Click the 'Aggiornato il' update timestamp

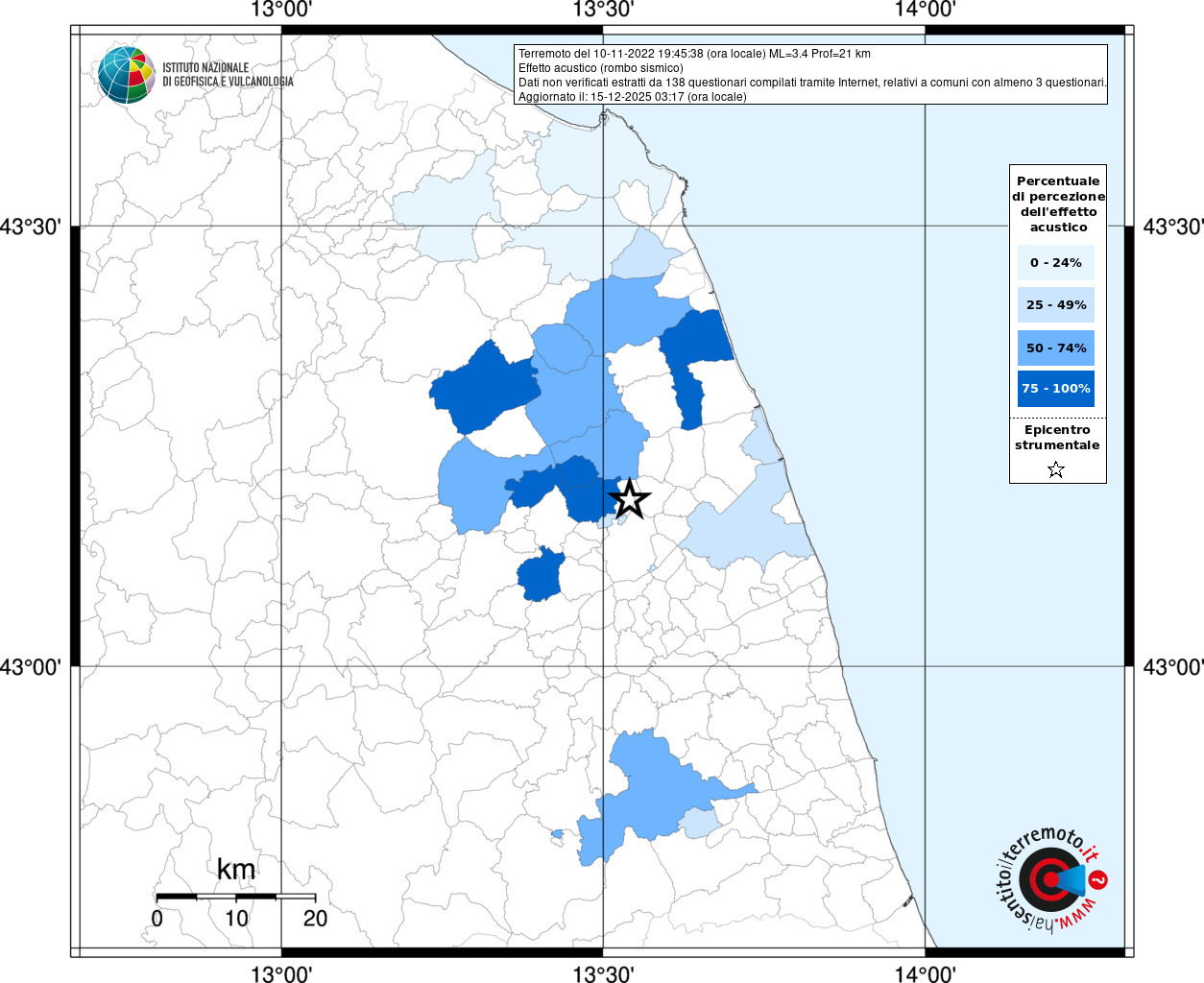coord(632,97)
